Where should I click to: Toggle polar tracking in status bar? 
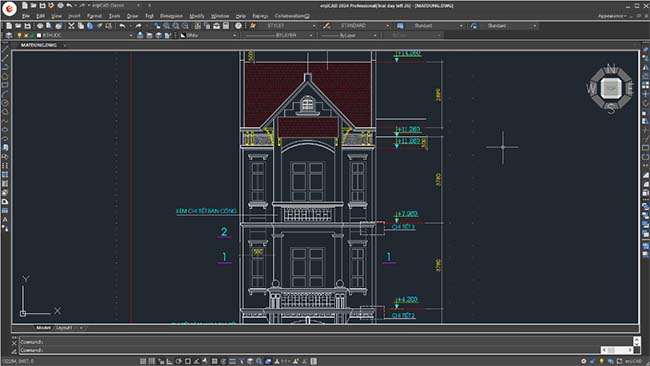(x=179, y=361)
